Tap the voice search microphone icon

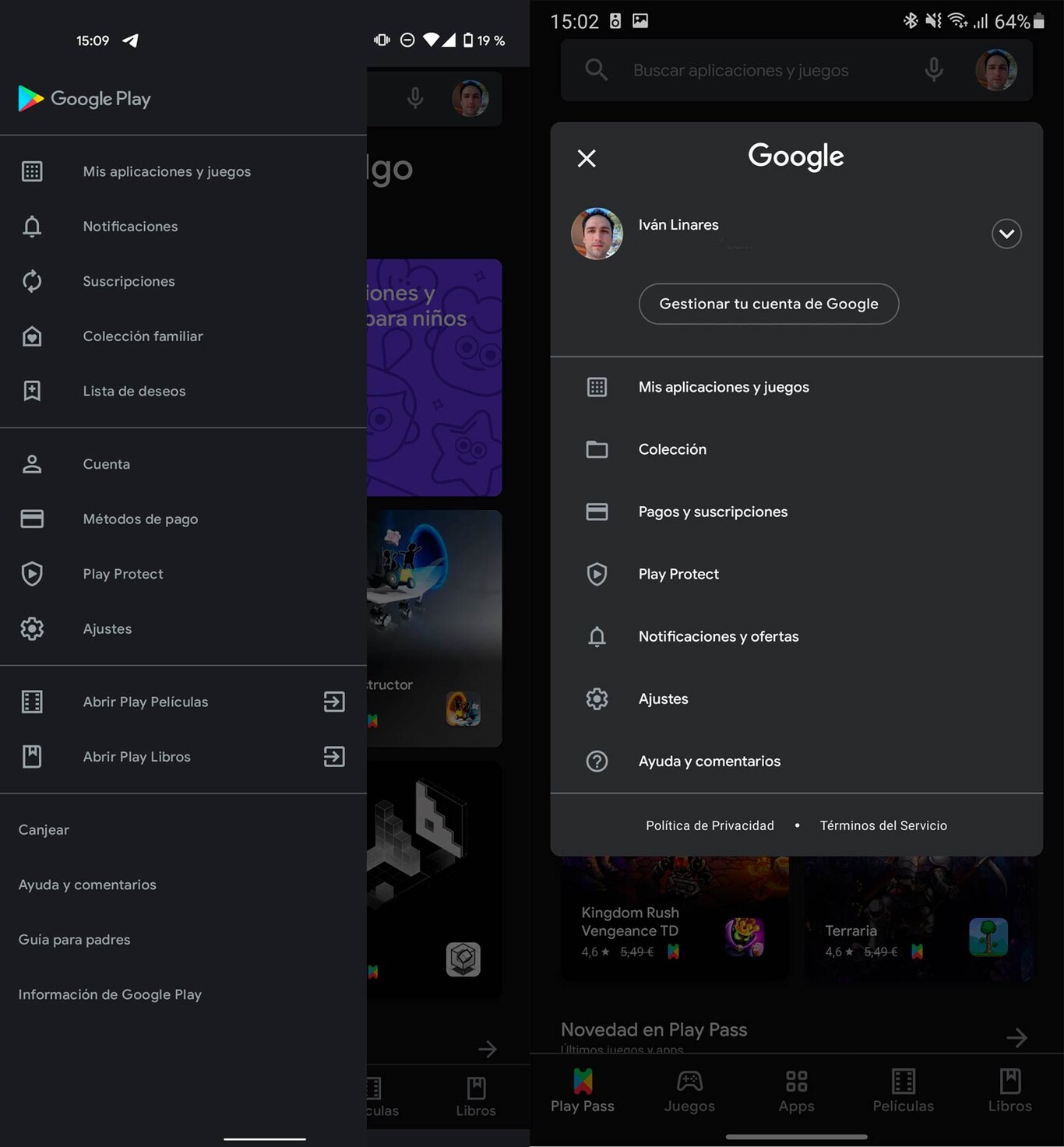[x=933, y=70]
